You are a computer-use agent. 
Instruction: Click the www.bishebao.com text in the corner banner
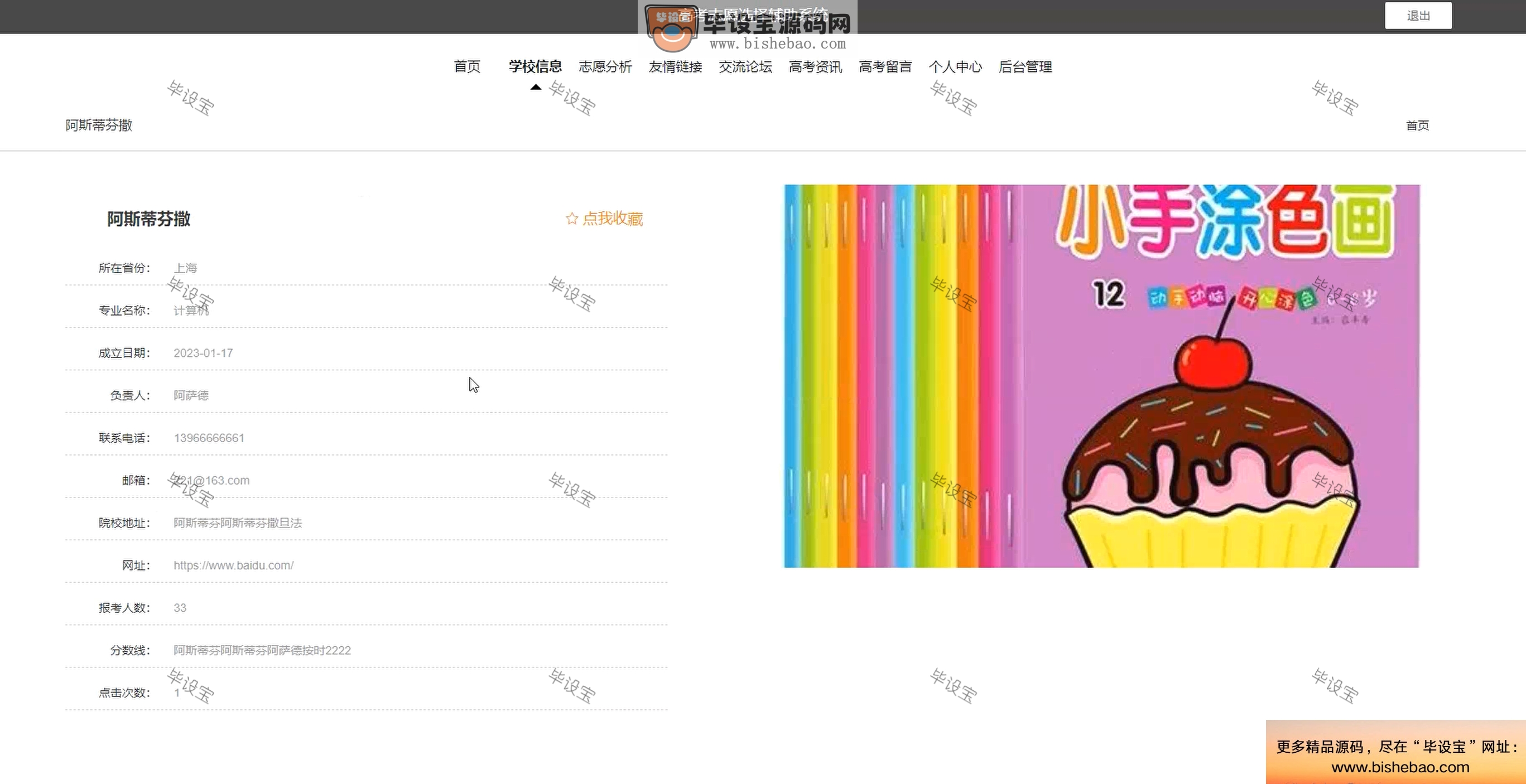pos(1400,767)
